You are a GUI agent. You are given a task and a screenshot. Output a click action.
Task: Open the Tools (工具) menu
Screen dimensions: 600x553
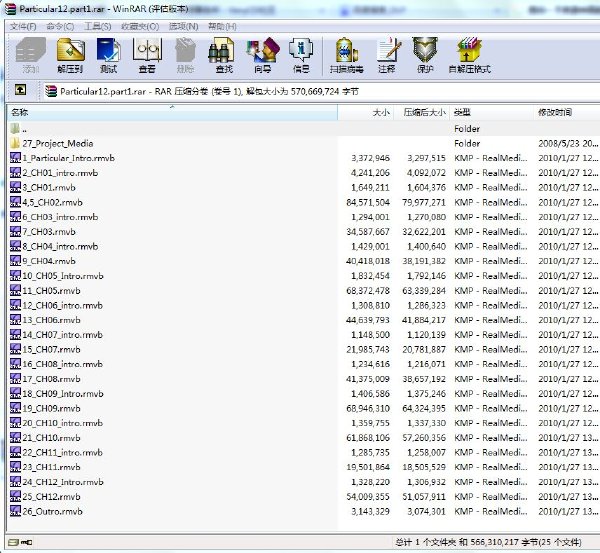pyautogui.click(x=98, y=26)
